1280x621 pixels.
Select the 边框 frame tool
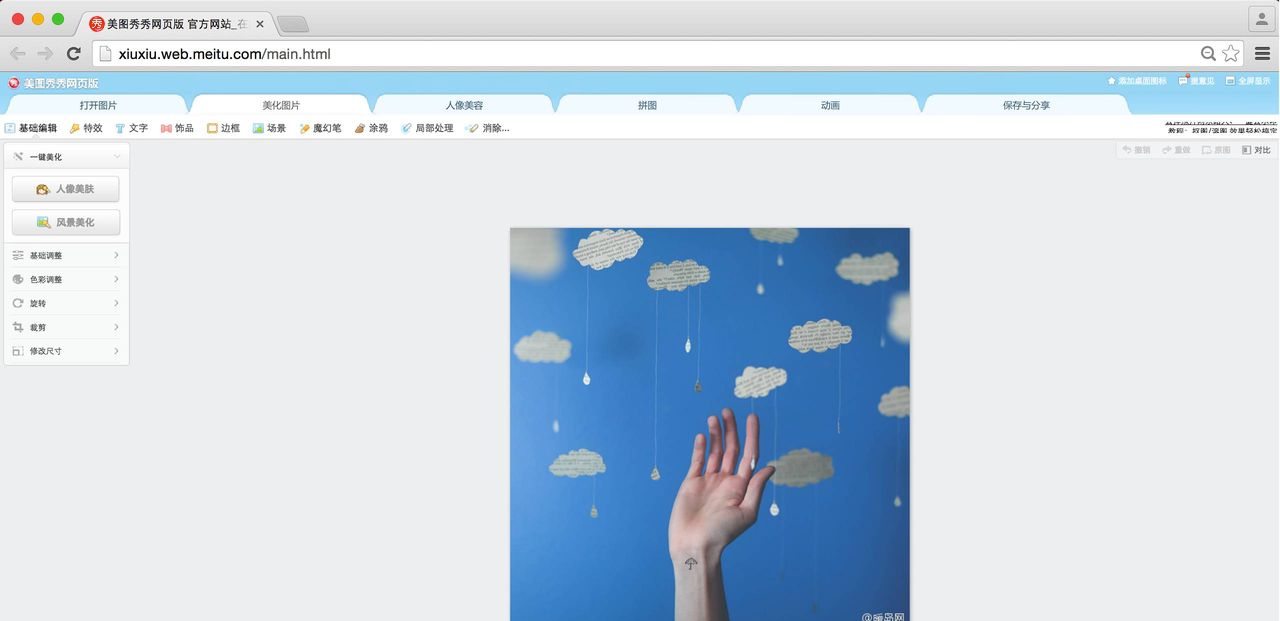[x=223, y=128]
